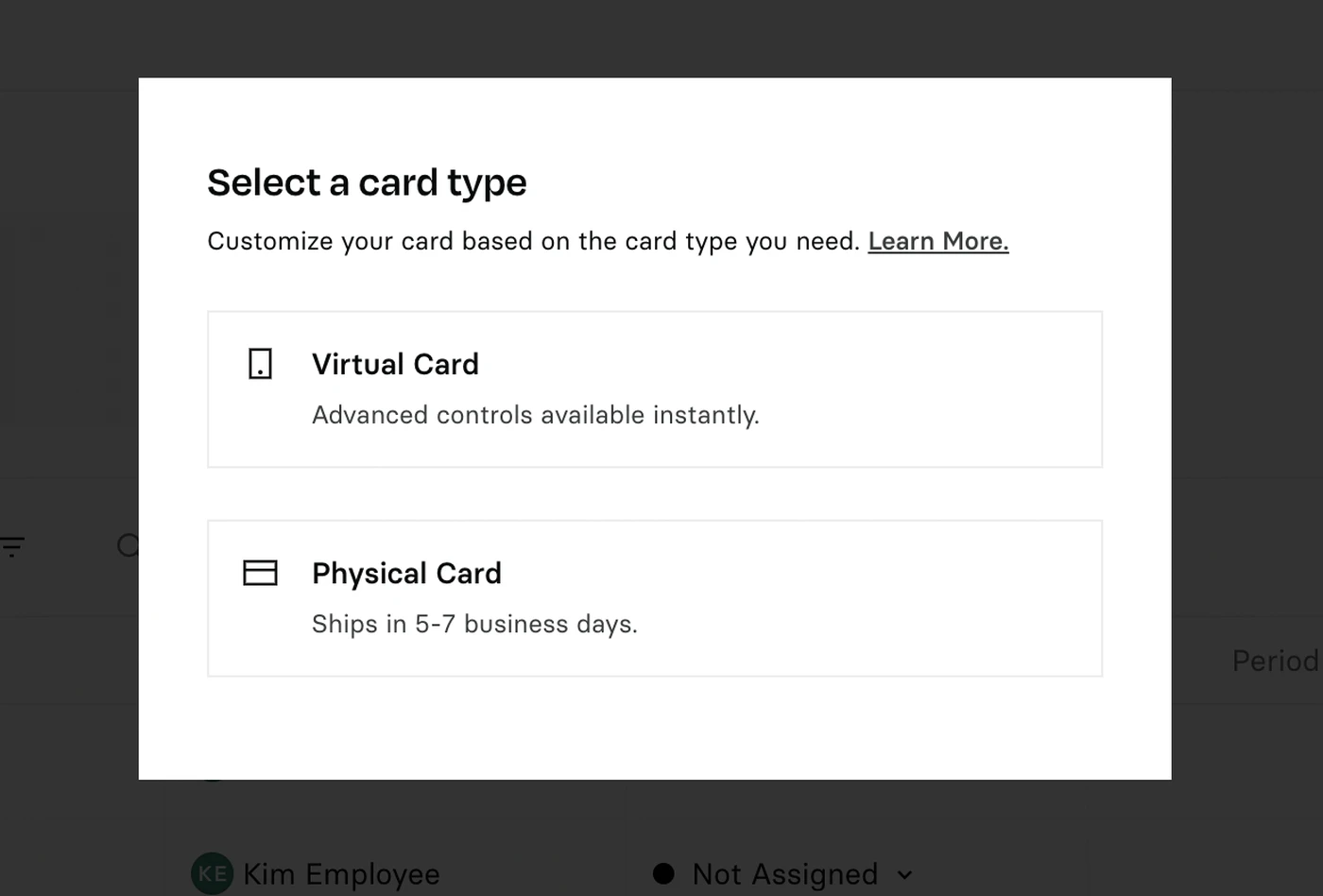
Task: Click the KE avatar badge
Action: pos(212,873)
